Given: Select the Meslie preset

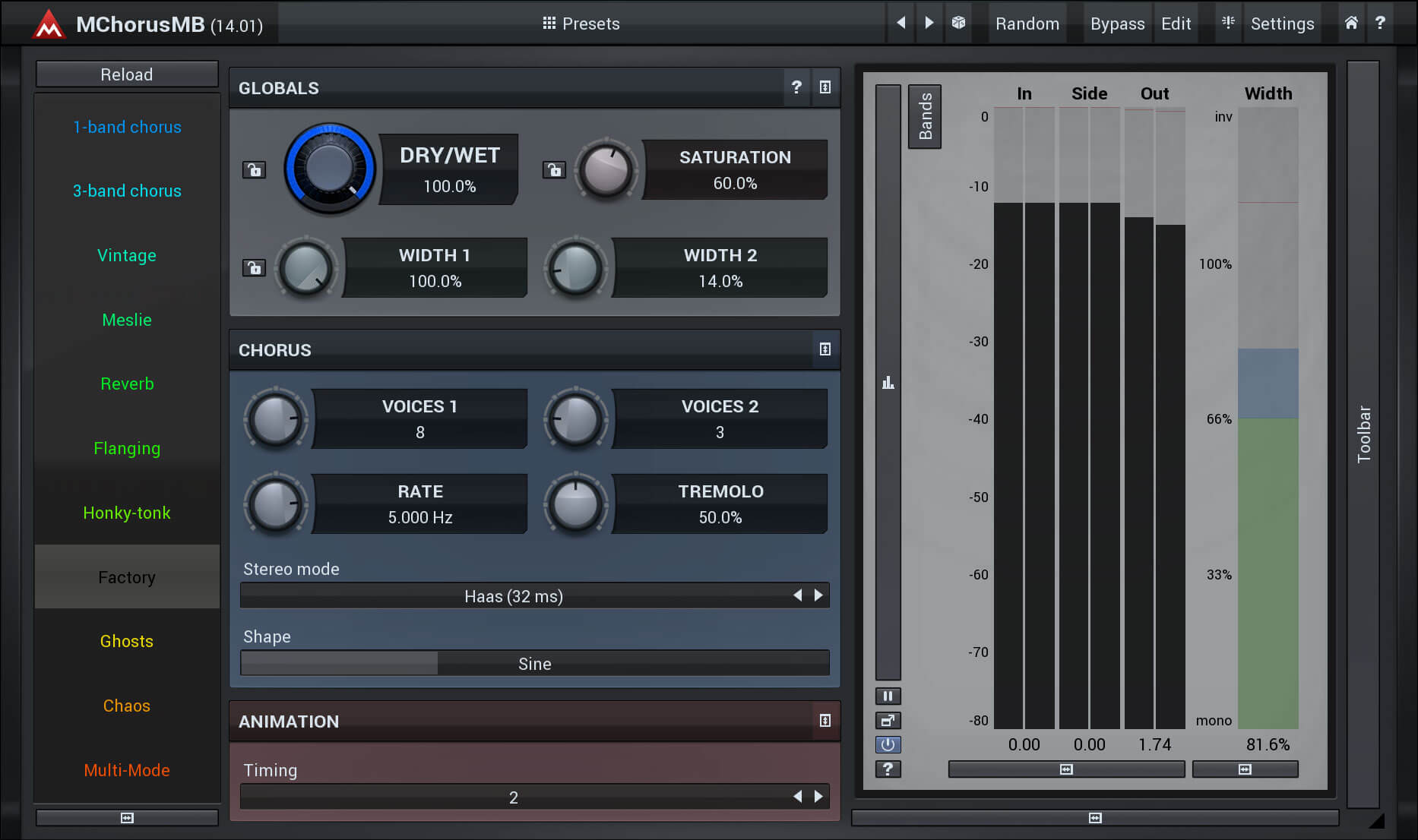Looking at the screenshot, I should click(x=127, y=320).
